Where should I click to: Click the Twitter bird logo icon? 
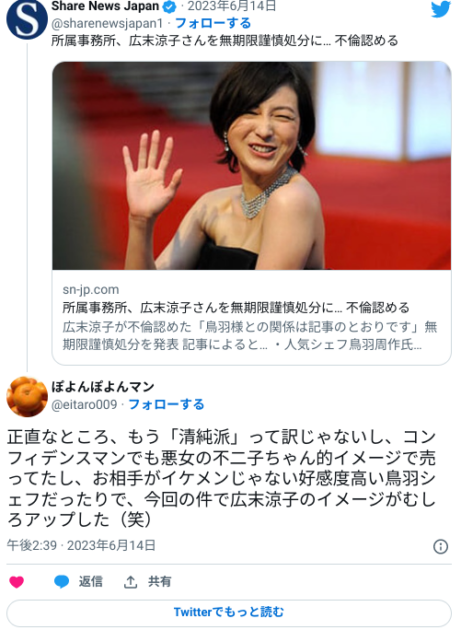441,10
